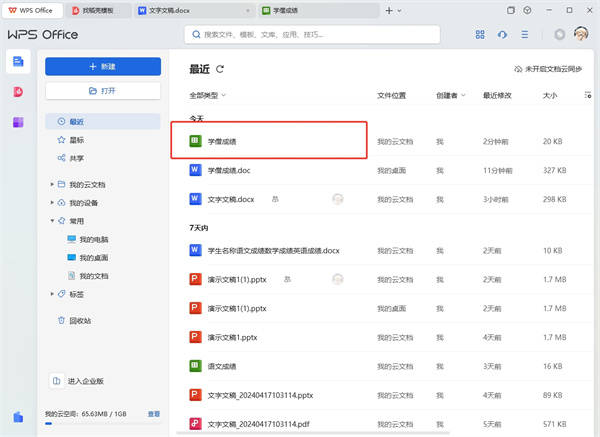Click the 文件位置 column header
Viewport: 600px width, 437px height.
[x=391, y=95]
